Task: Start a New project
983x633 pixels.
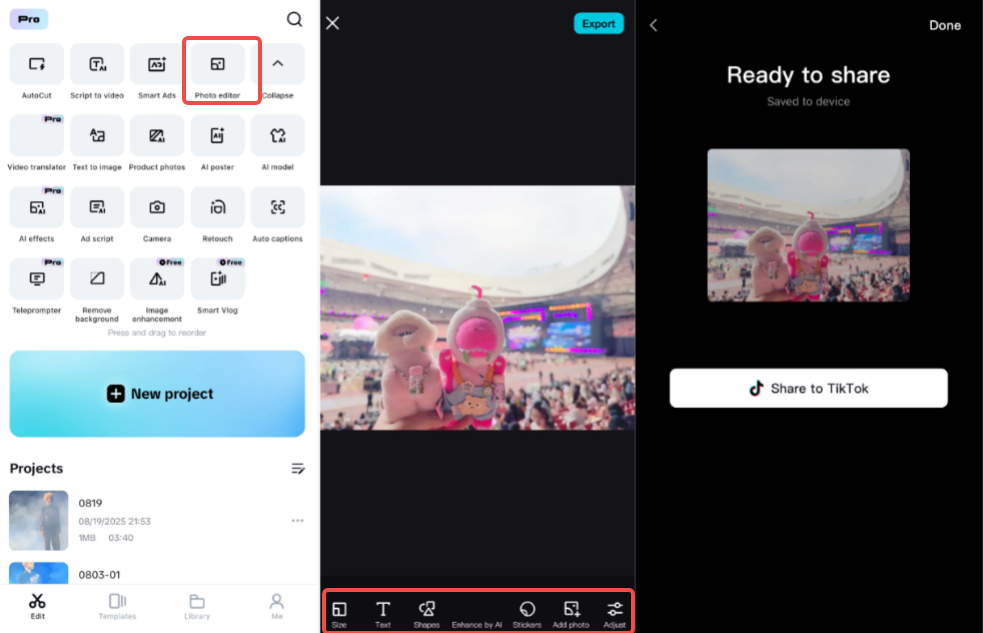Action: tap(157, 393)
